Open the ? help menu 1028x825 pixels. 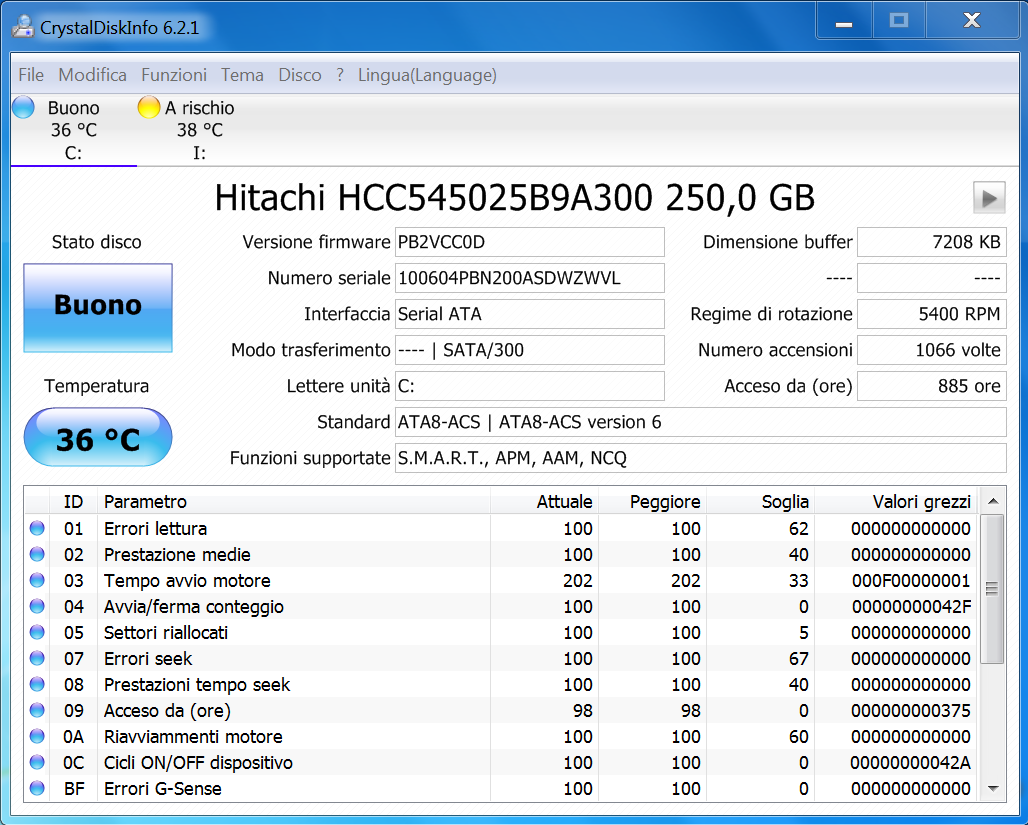340,75
